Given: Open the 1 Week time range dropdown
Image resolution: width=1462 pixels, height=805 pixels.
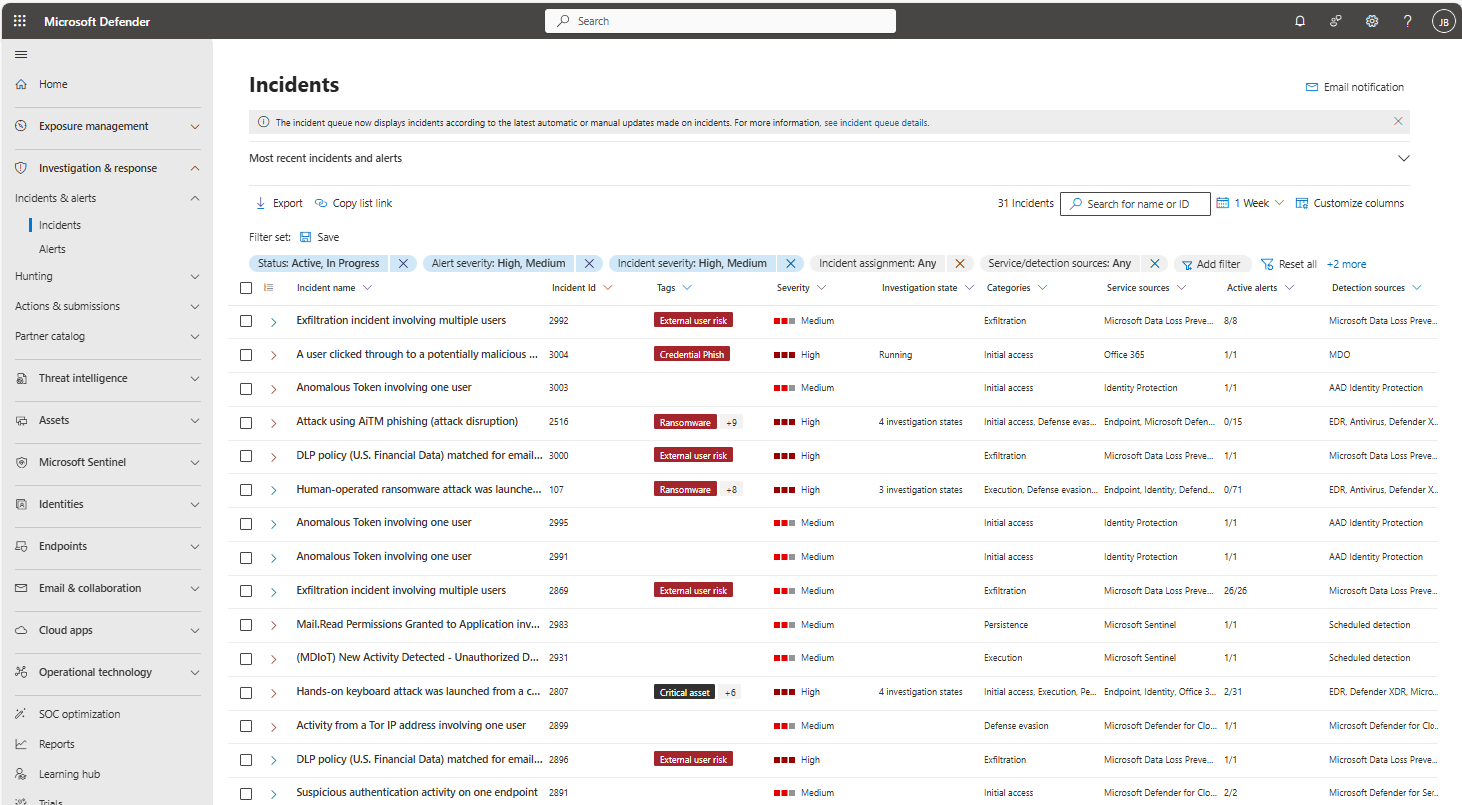Looking at the screenshot, I should (x=1250, y=203).
